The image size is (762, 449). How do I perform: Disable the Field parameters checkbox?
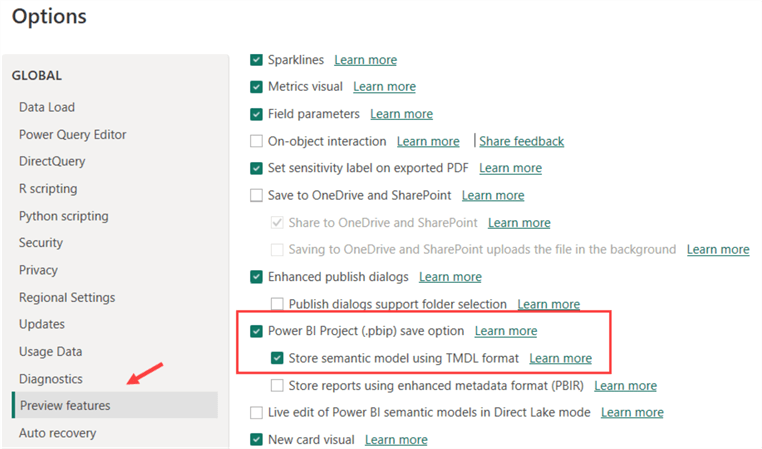pyautogui.click(x=256, y=114)
